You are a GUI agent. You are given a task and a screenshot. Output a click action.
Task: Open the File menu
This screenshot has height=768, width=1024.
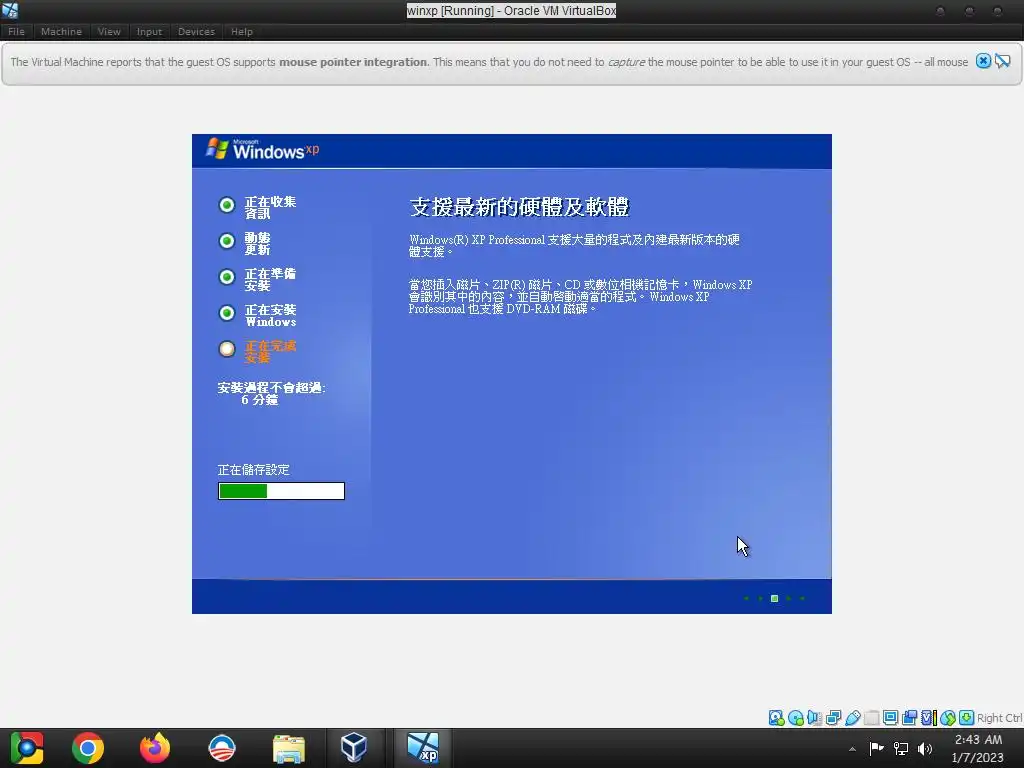tap(16, 31)
